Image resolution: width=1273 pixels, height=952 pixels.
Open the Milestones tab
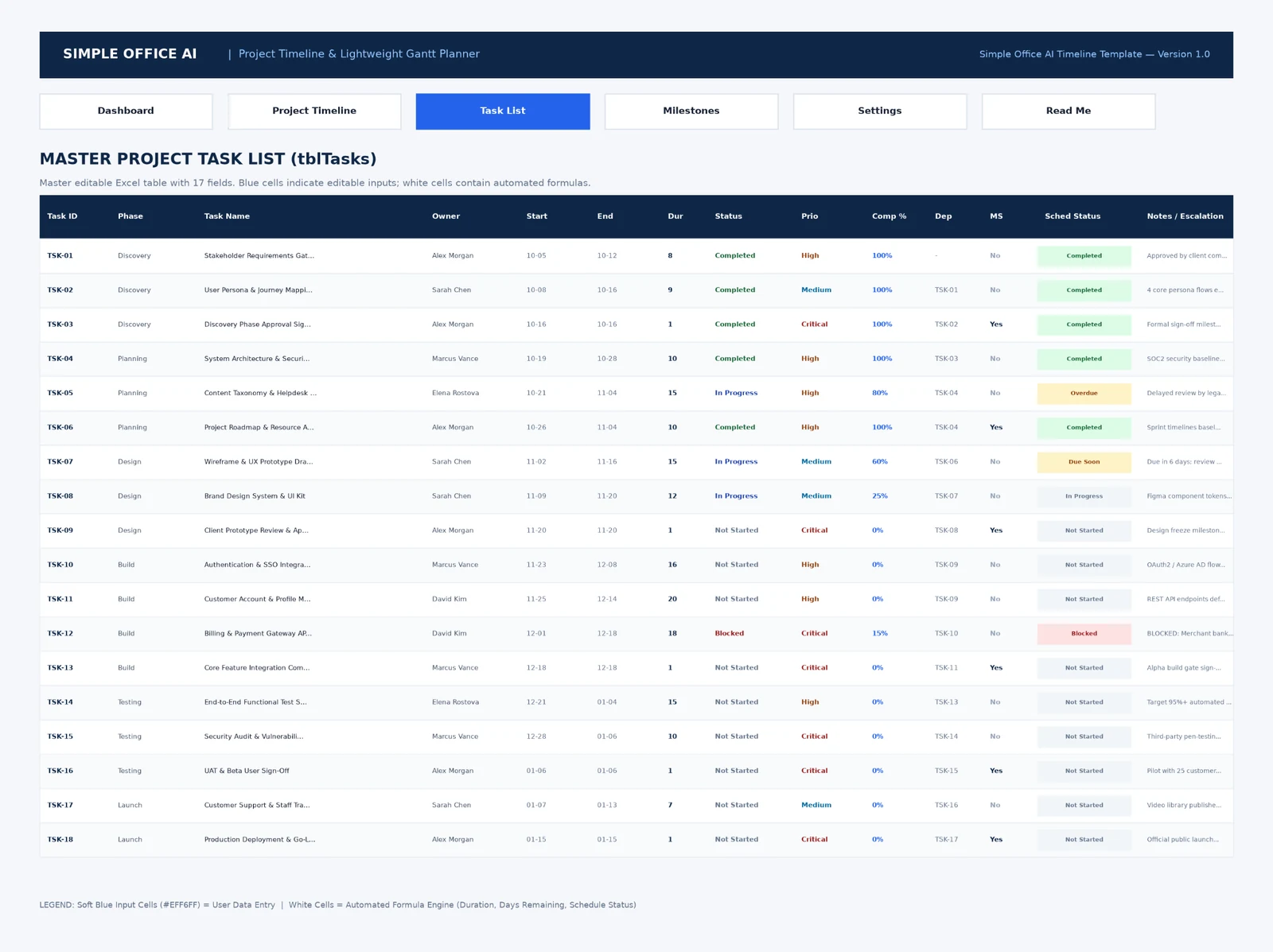click(691, 111)
